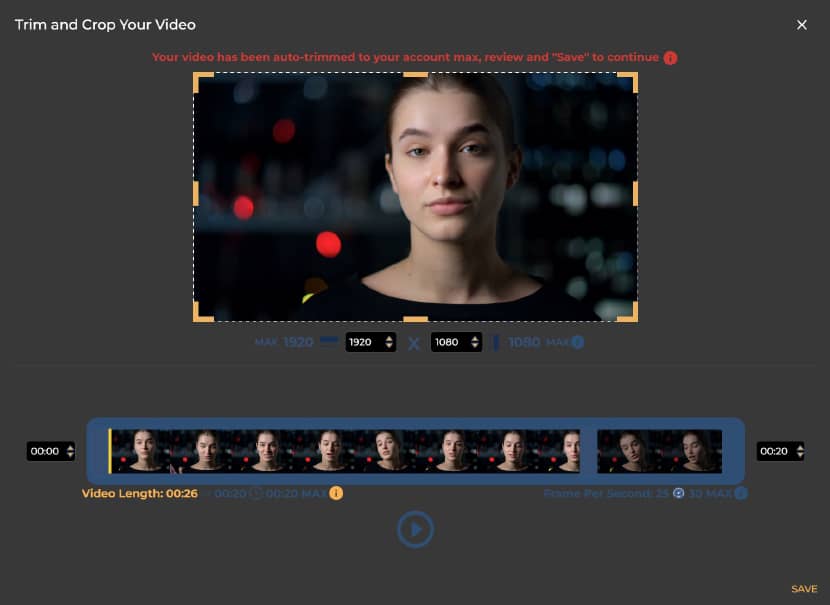
Task: Click the top-right crop corner handle
Action: pyautogui.click(x=628, y=82)
